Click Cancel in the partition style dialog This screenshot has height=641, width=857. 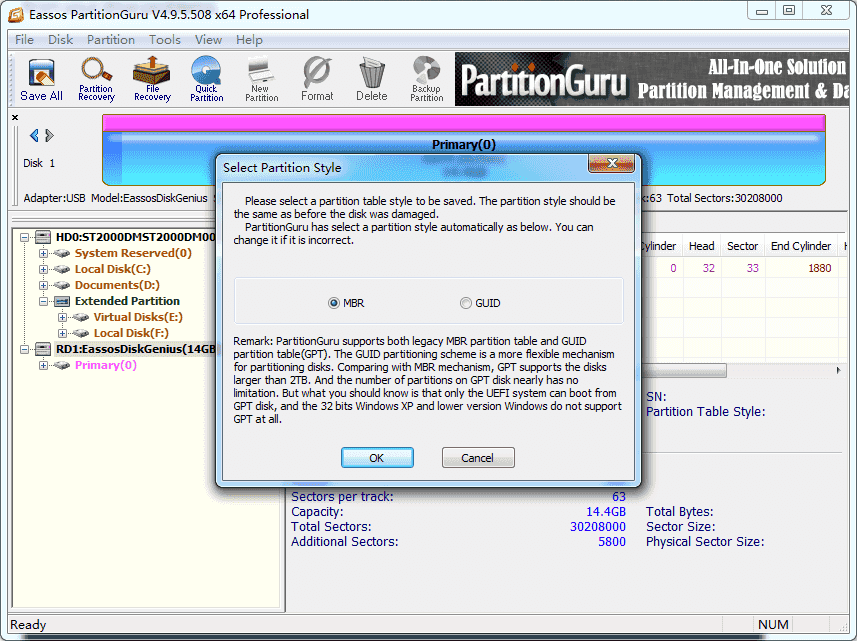pyautogui.click(x=478, y=458)
